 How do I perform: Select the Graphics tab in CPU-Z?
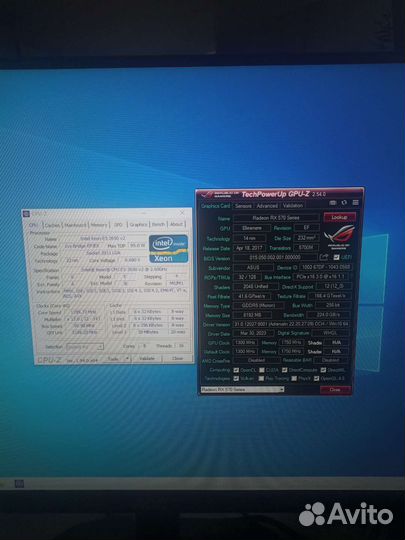click(x=138, y=225)
